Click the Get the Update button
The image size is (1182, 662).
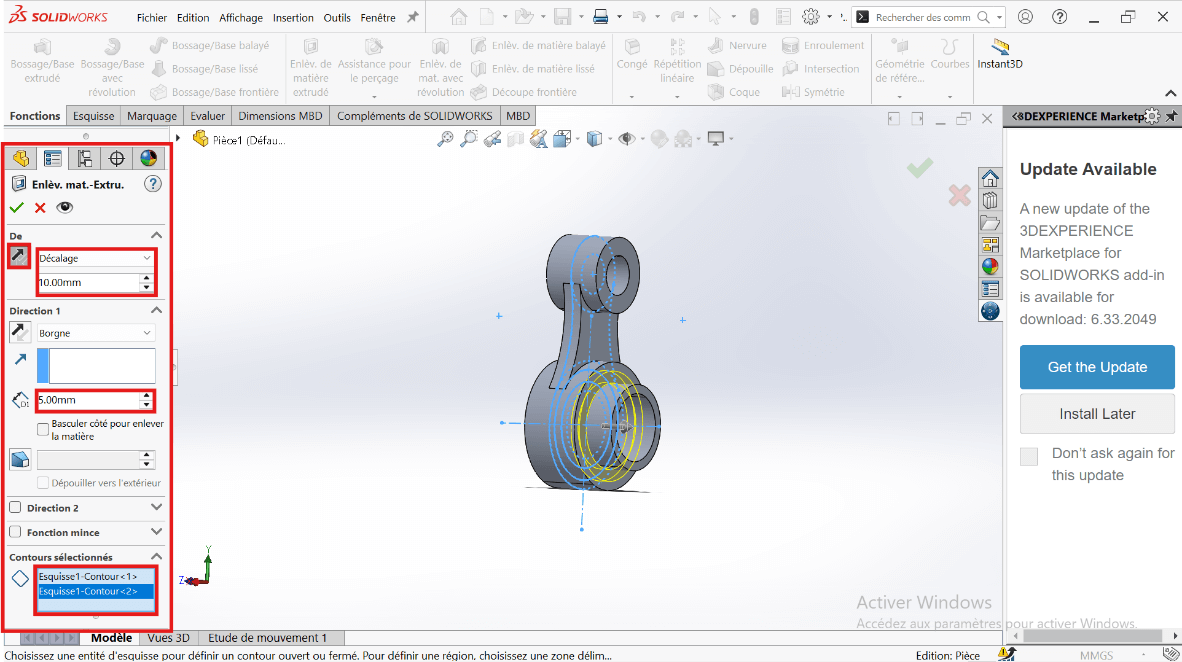coord(1097,367)
